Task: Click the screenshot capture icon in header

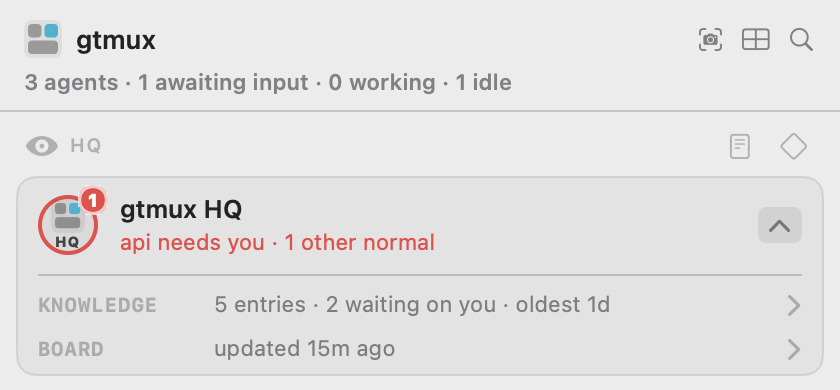Action: tap(710, 40)
